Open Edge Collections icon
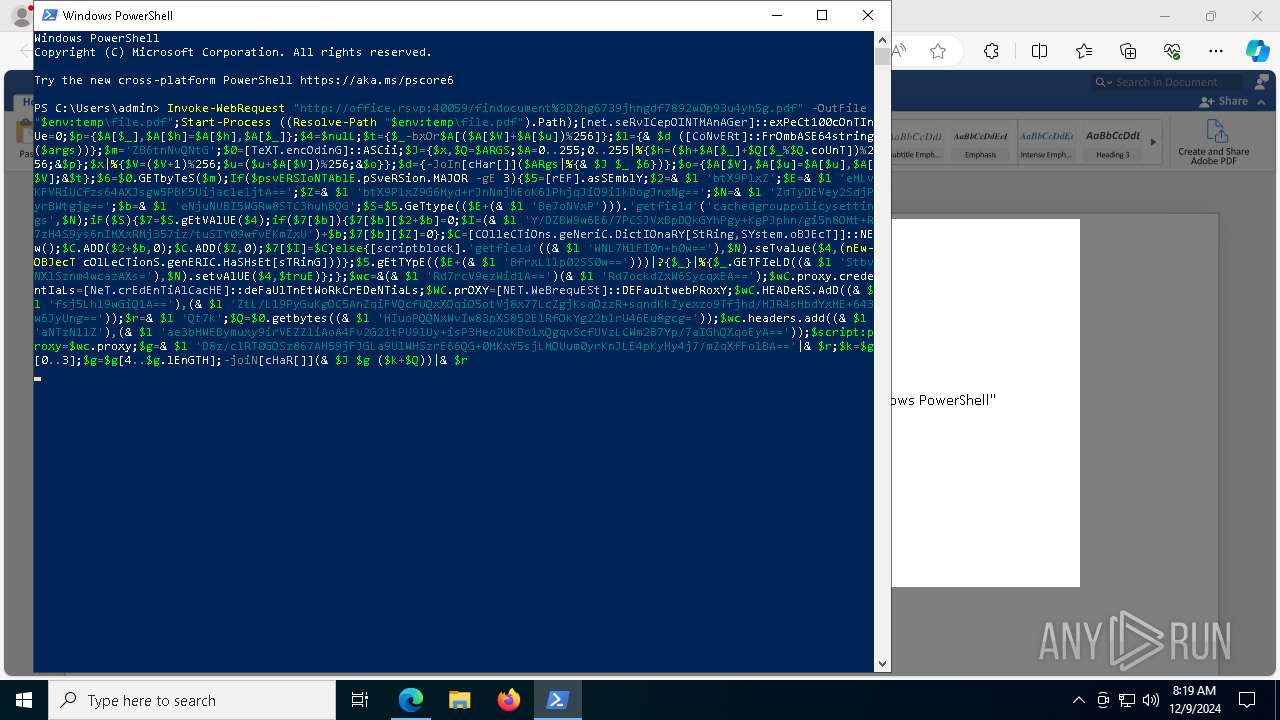 (x=1128, y=51)
